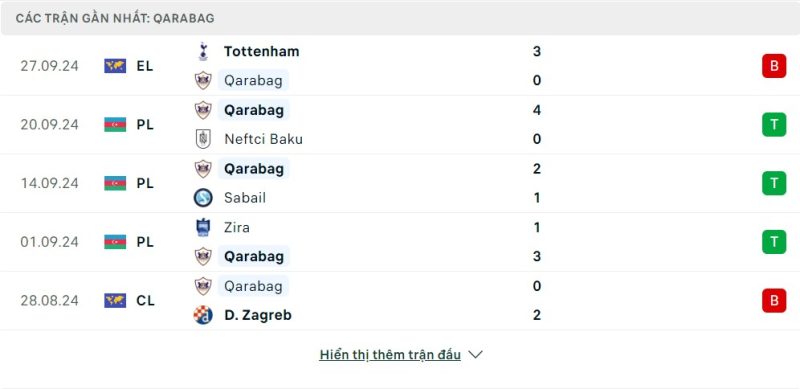800x389 pixels.
Task: Click the Sabail club logo
Action: click(203, 198)
